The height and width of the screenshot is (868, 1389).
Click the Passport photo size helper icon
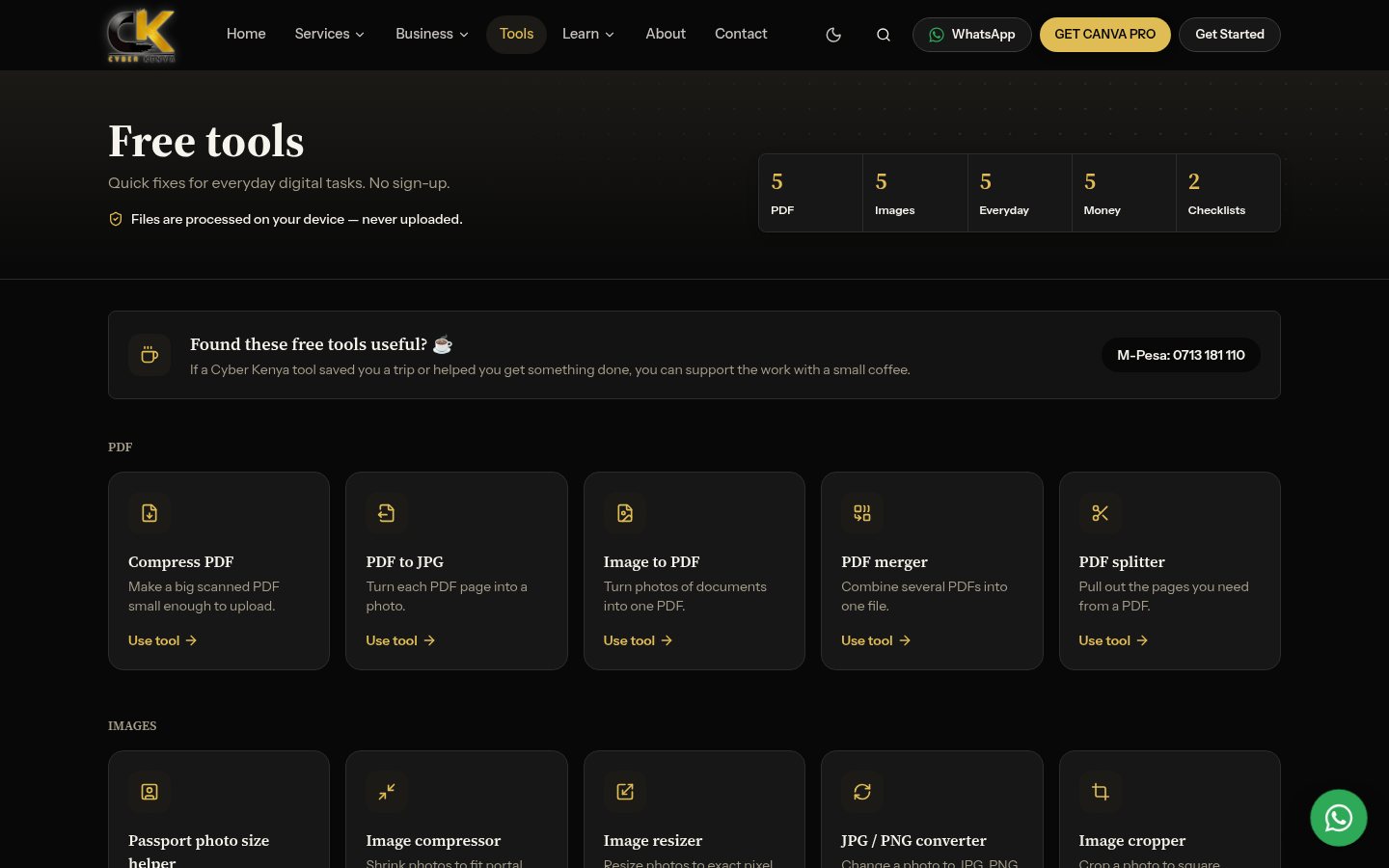[x=150, y=792]
